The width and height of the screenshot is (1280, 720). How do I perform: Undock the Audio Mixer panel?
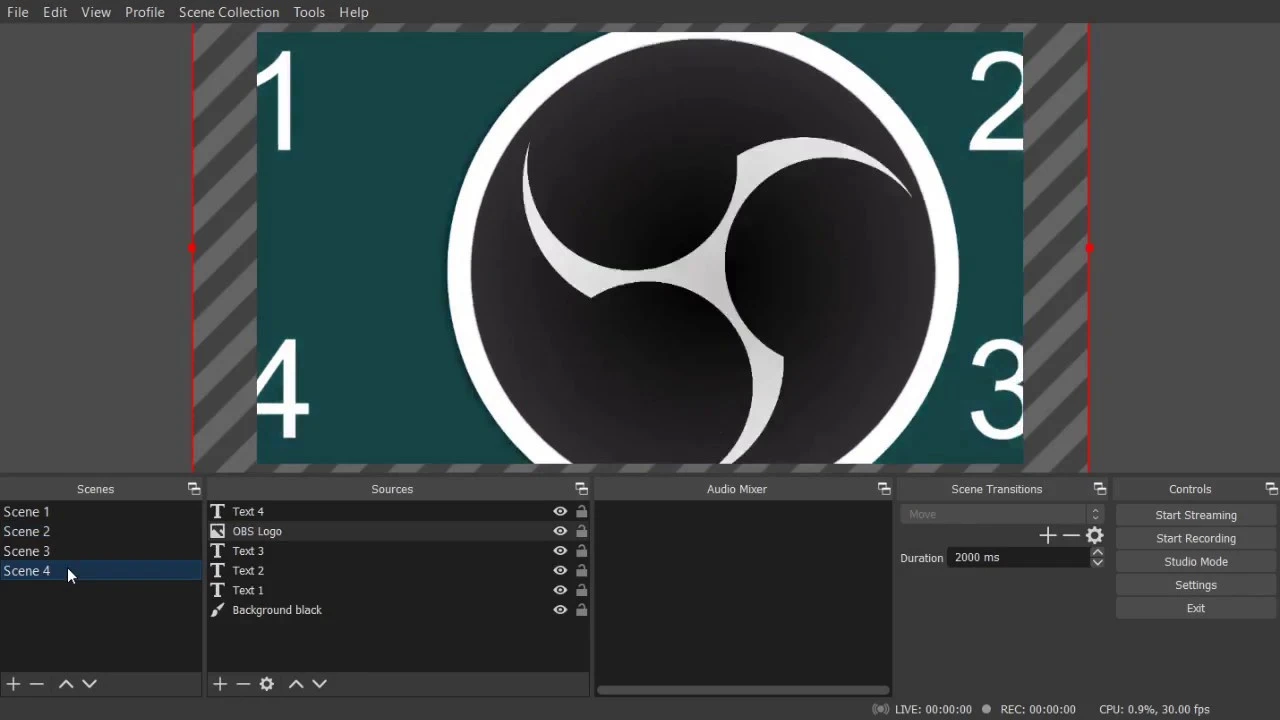coord(884,489)
